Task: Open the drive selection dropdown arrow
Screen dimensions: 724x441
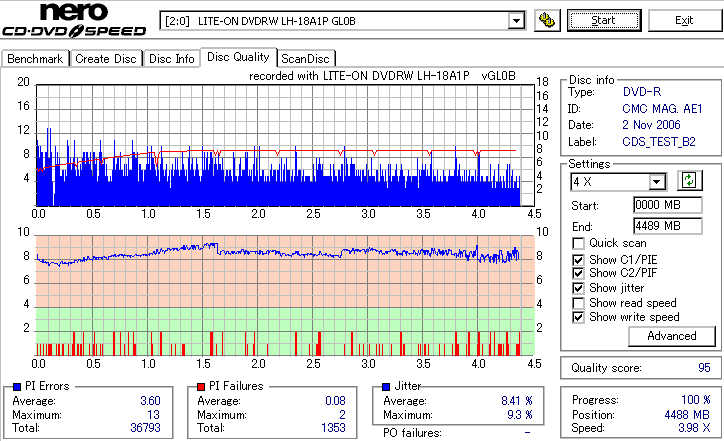Action: 516,21
